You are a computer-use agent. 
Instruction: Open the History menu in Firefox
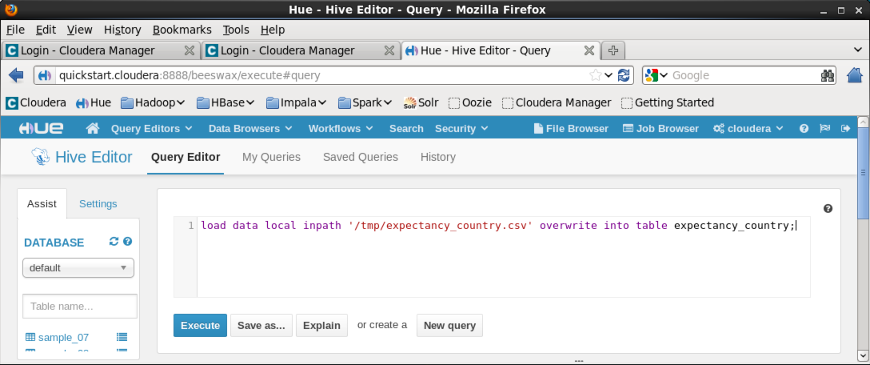click(123, 30)
